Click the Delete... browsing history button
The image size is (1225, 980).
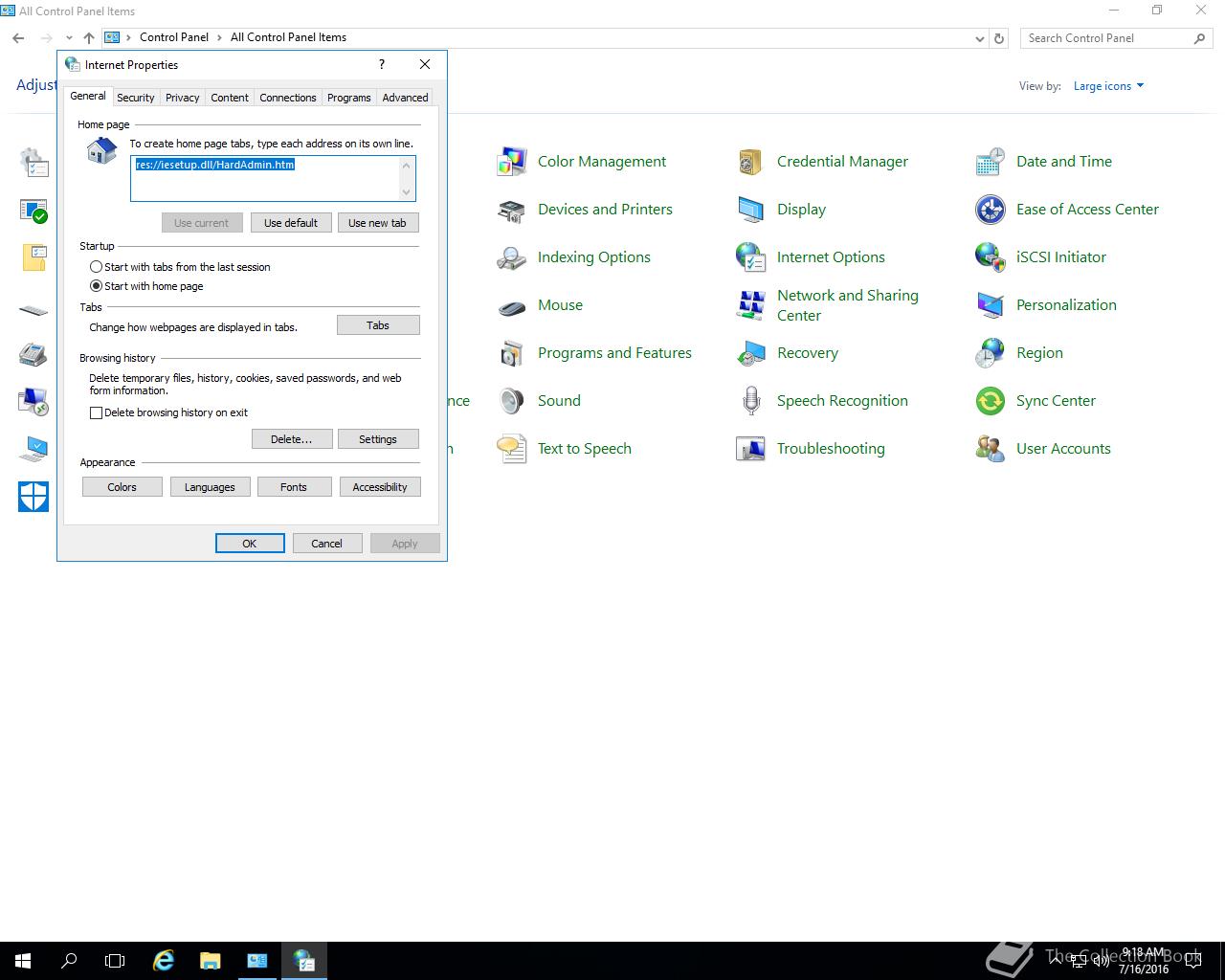[292, 439]
